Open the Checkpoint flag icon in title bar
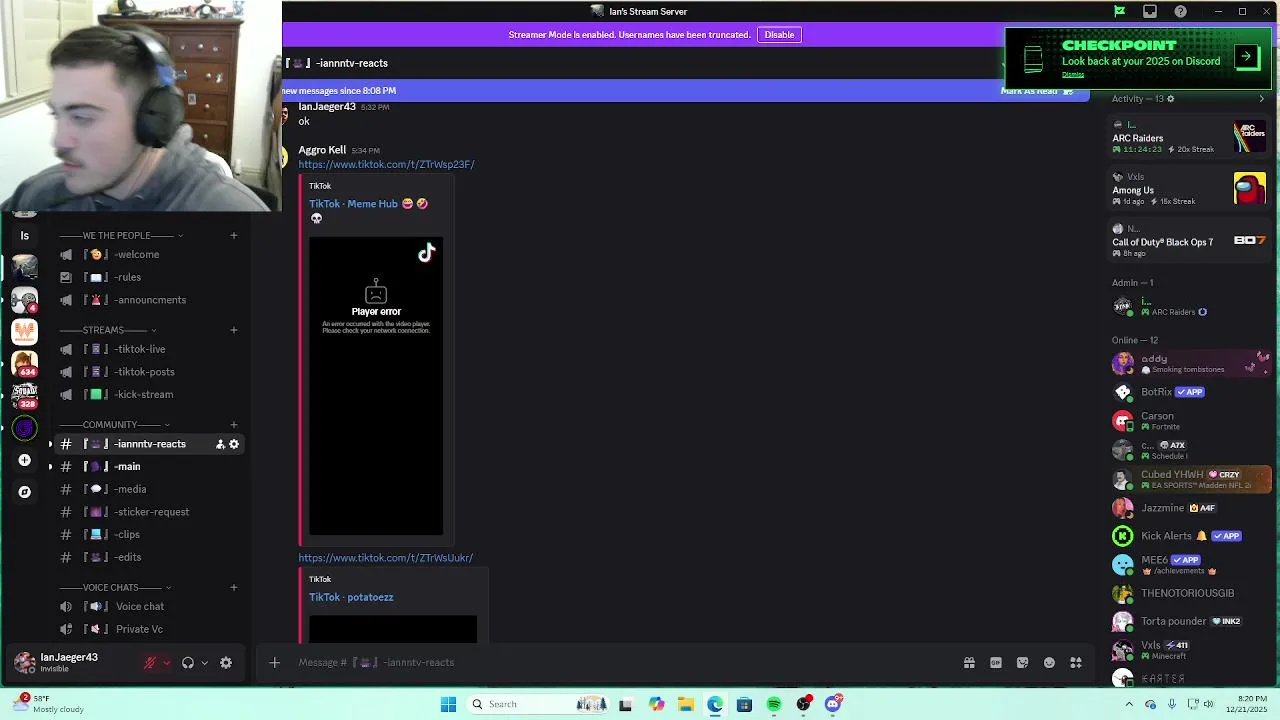1280x720 pixels. coord(1120,12)
